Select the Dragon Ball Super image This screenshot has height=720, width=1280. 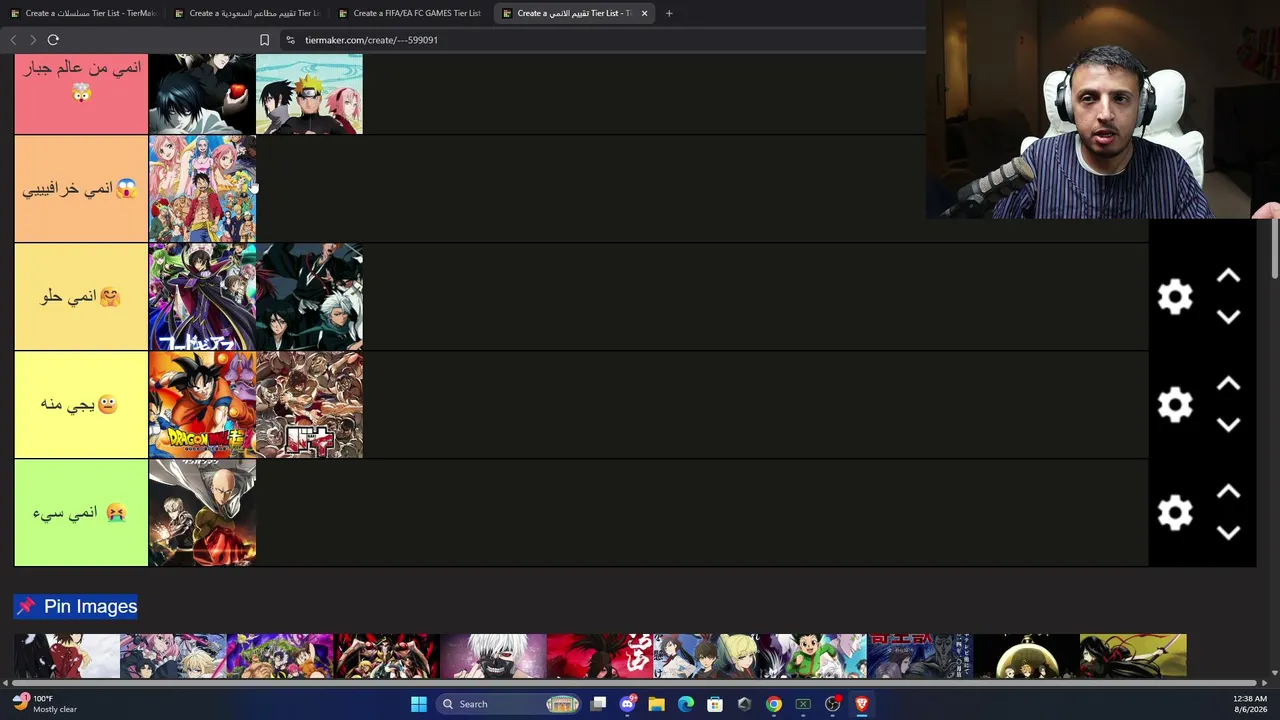(x=202, y=405)
